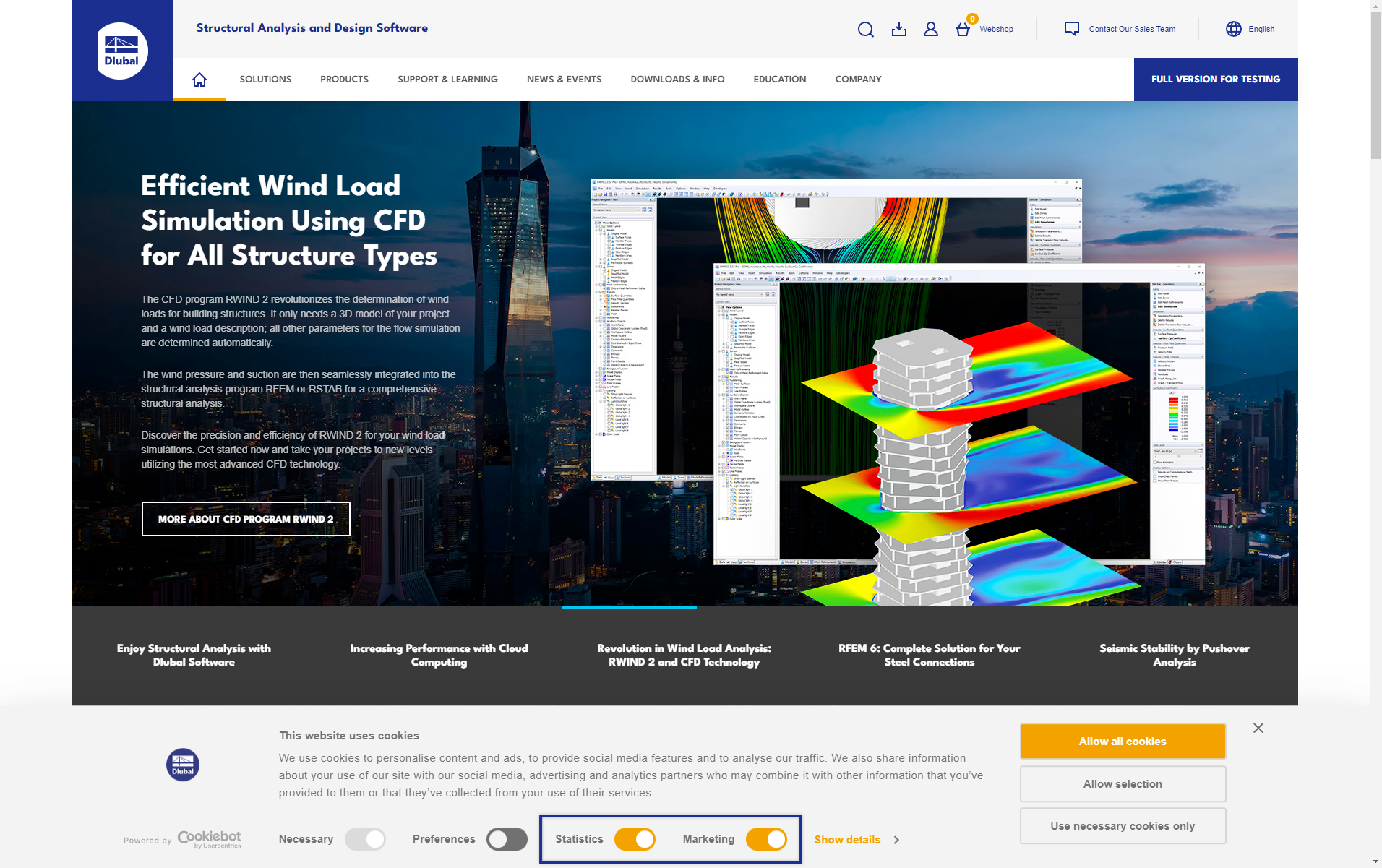Click the downloads tray icon in header
The image size is (1382, 868).
pyautogui.click(x=898, y=29)
